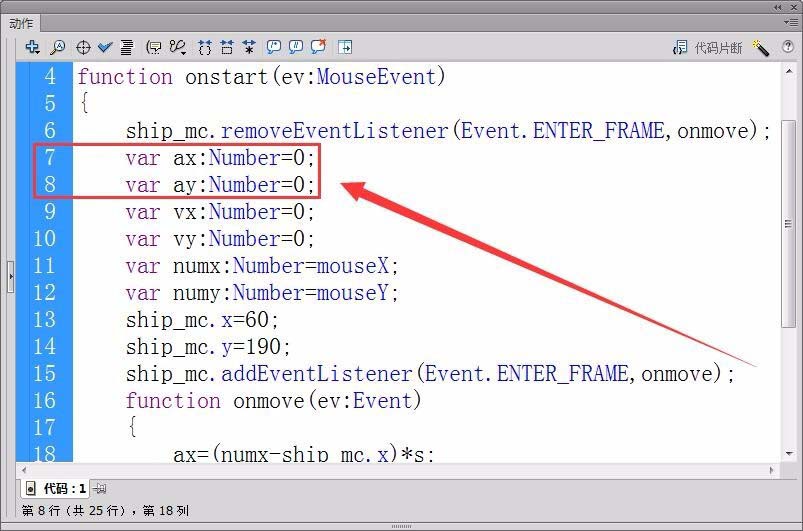Click the 'var vy:Number=0;' line
803x531 pixels.
click(220, 239)
